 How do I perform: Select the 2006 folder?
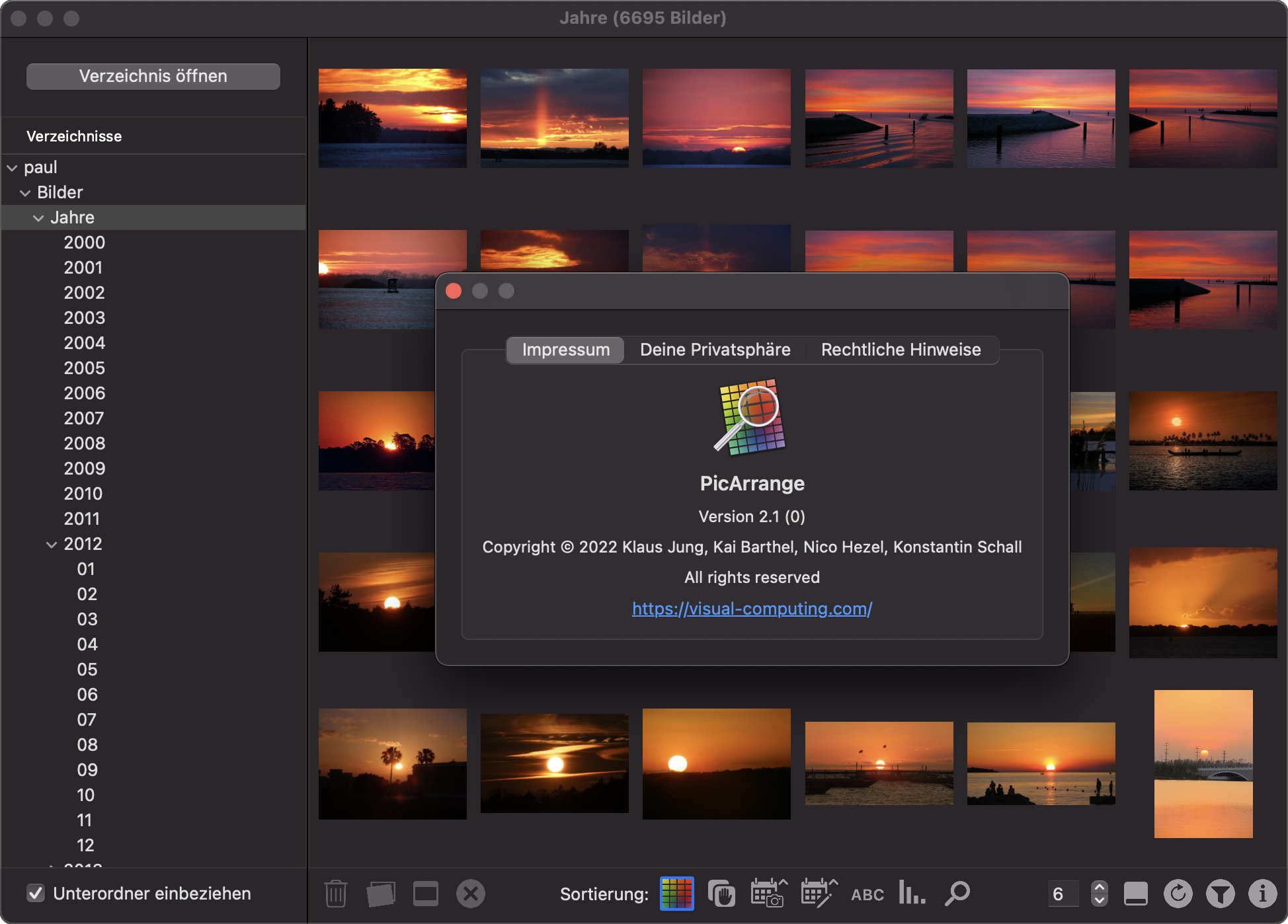point(85,393)
